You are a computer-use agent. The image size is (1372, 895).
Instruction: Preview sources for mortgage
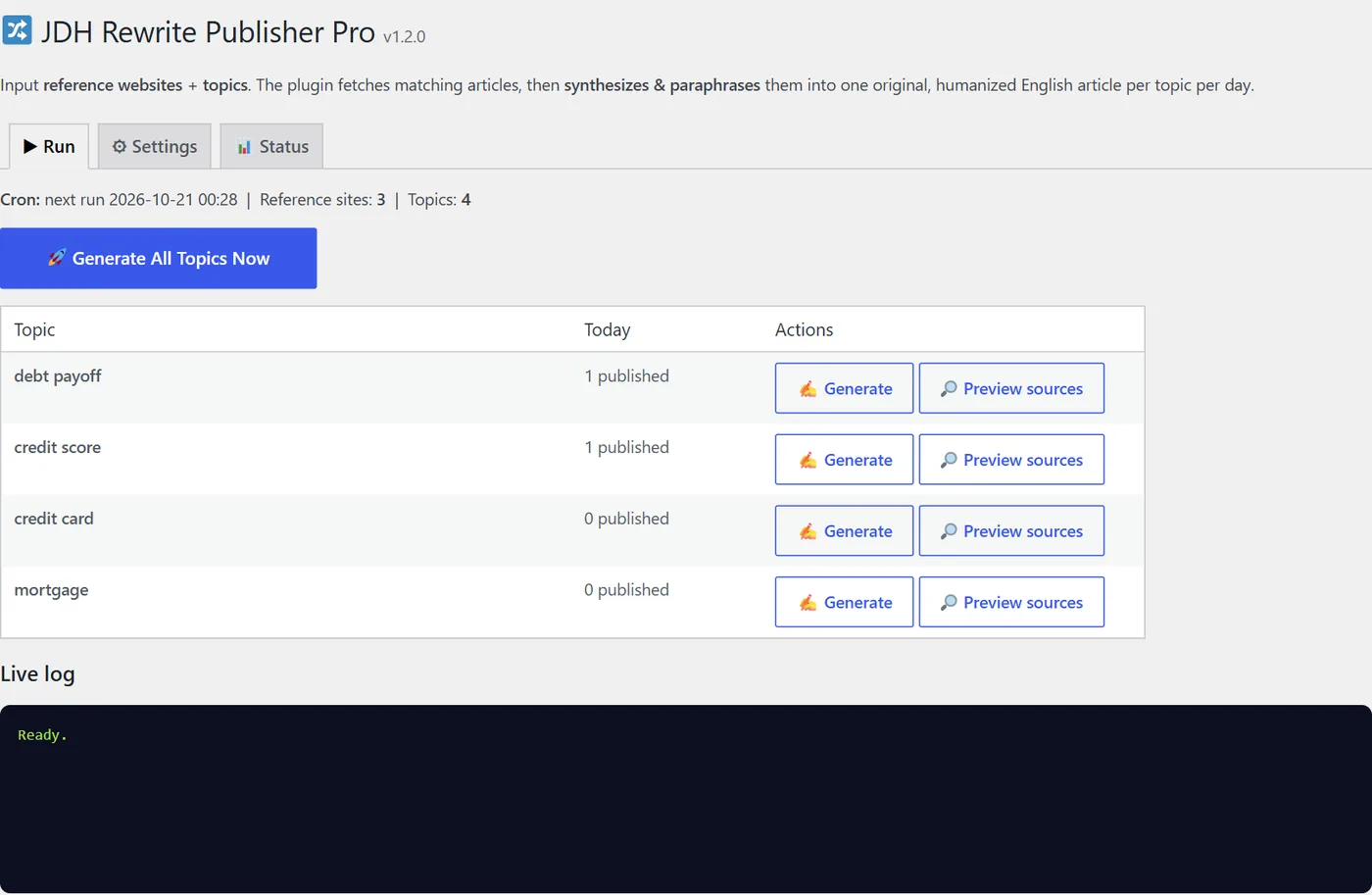click(1011, 602)
